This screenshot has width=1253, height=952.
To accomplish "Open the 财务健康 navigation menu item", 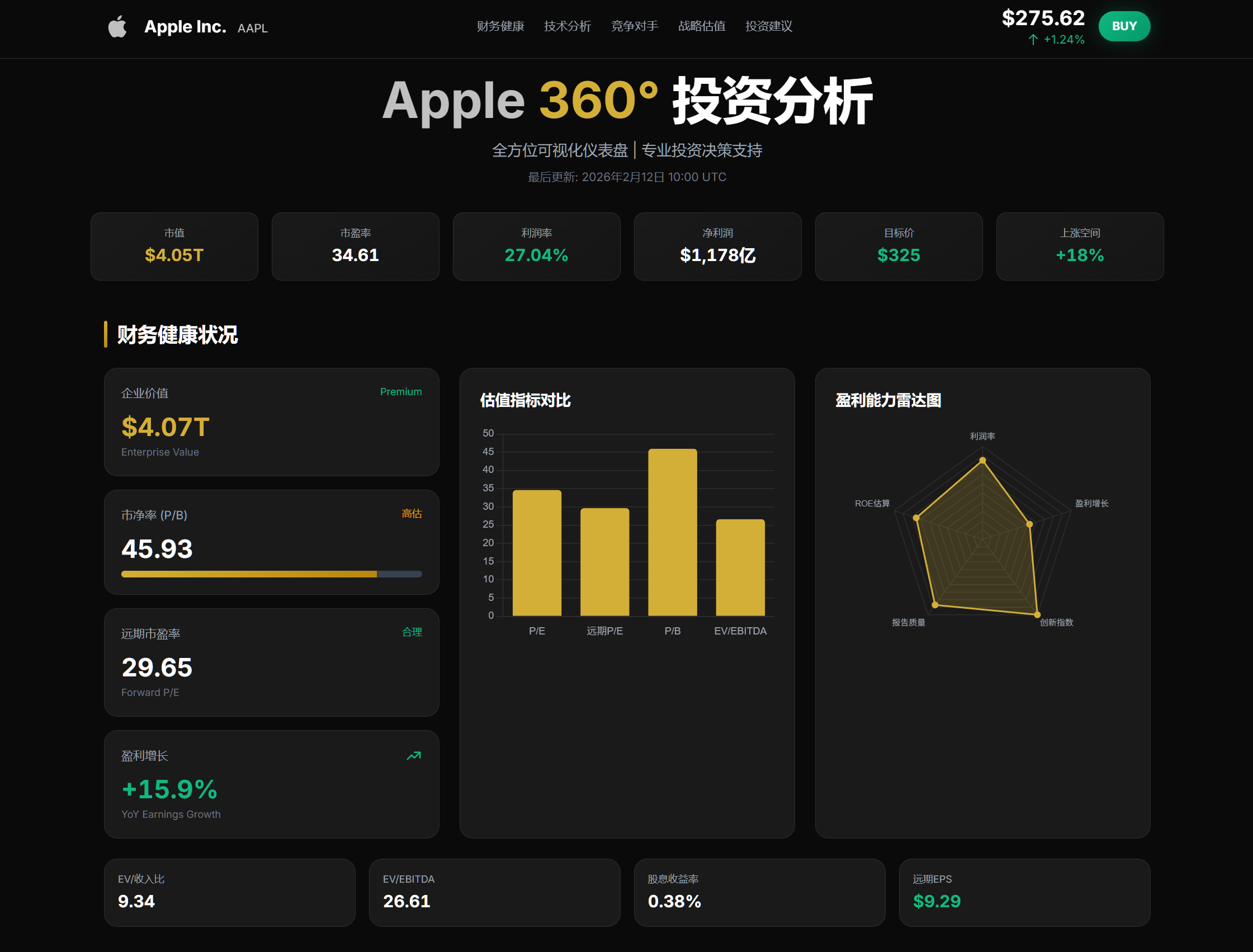I will (x=500, y=26).
